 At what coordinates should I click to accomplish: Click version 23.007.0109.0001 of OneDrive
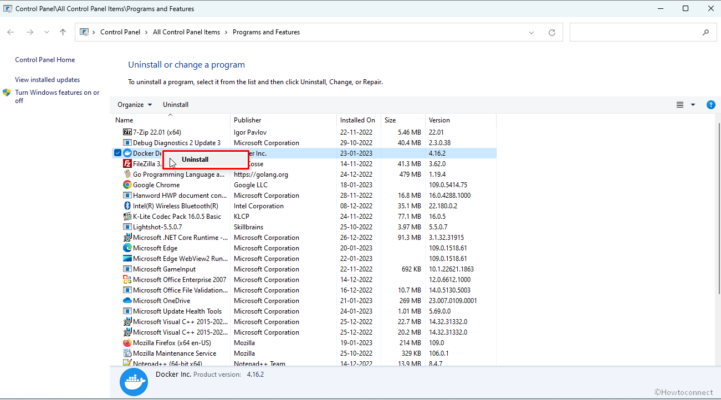(452, 301)
